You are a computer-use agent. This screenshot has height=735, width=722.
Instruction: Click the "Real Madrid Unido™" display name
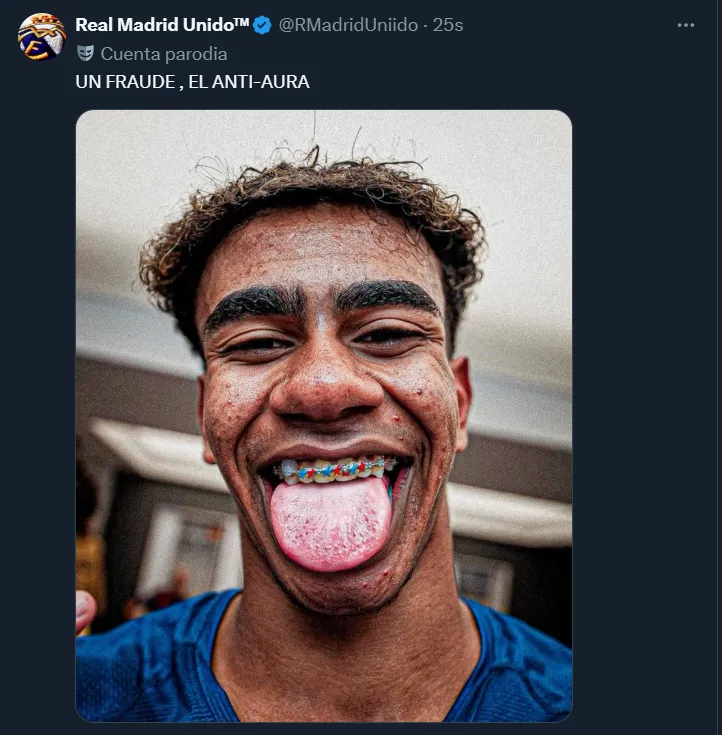click(x=162, y=26)
